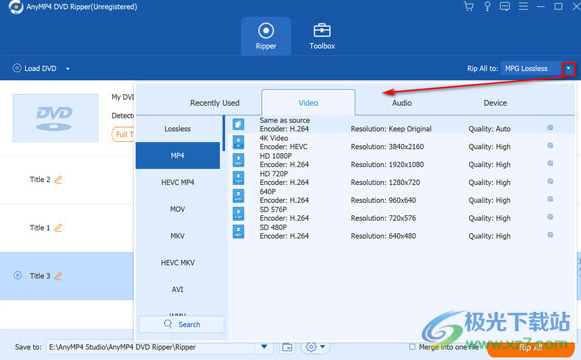This screenshot has height=360, width=581.
Task: Open the shopping cart purchase icon
Action: coord(469,7)
